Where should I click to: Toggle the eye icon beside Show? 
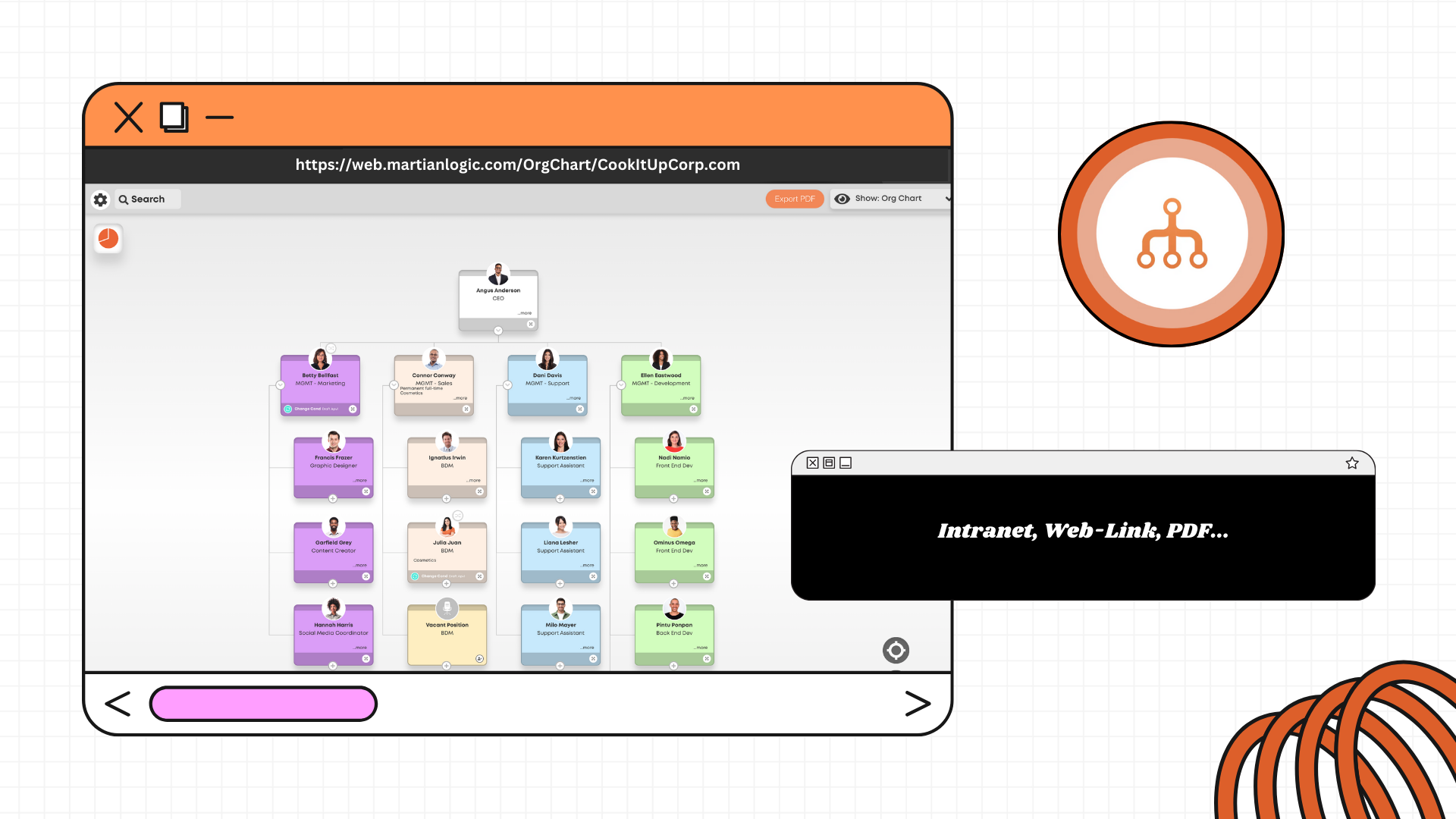[x=842, y=199]
